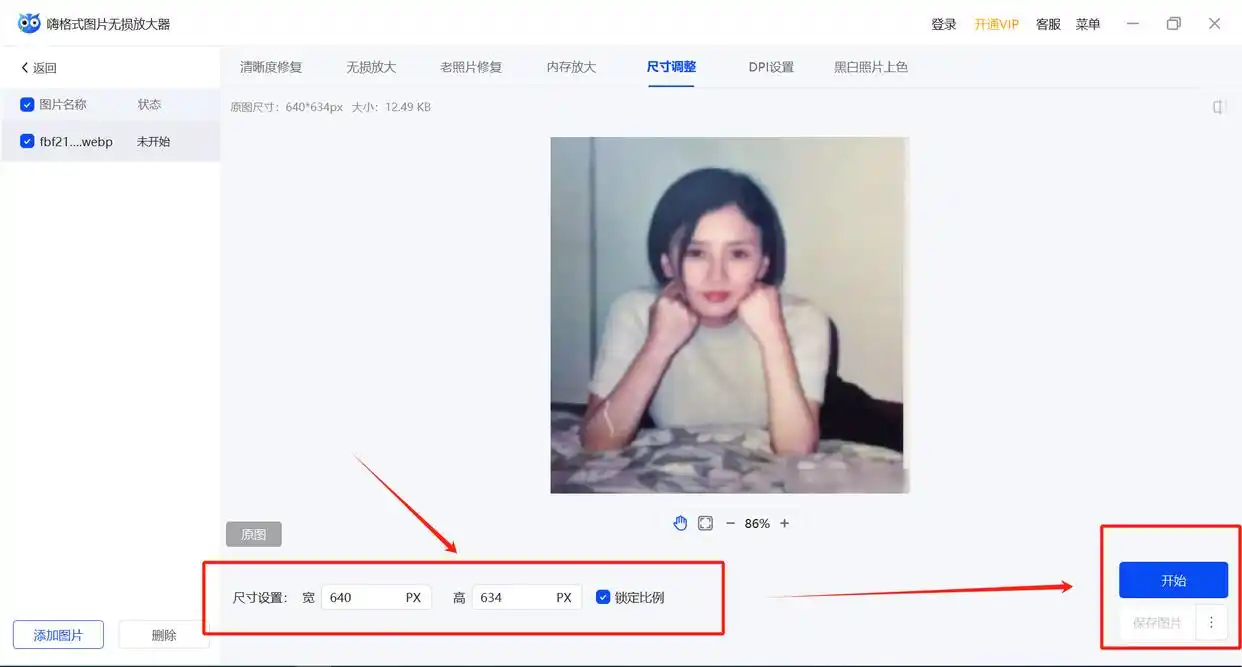Viewport: 1242px width, 667px height.
Task: Click the 保存图片 button
Action: pos(1157,622)
